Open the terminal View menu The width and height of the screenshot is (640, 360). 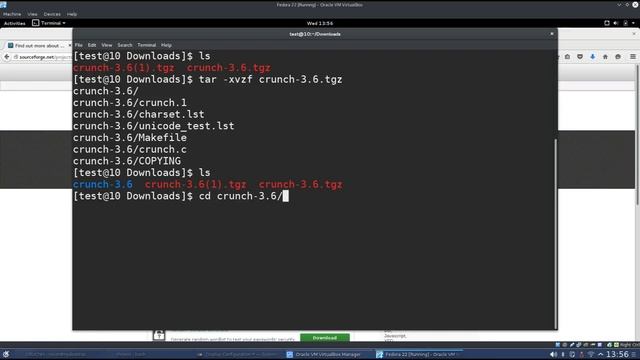click(x=107, y=45)
